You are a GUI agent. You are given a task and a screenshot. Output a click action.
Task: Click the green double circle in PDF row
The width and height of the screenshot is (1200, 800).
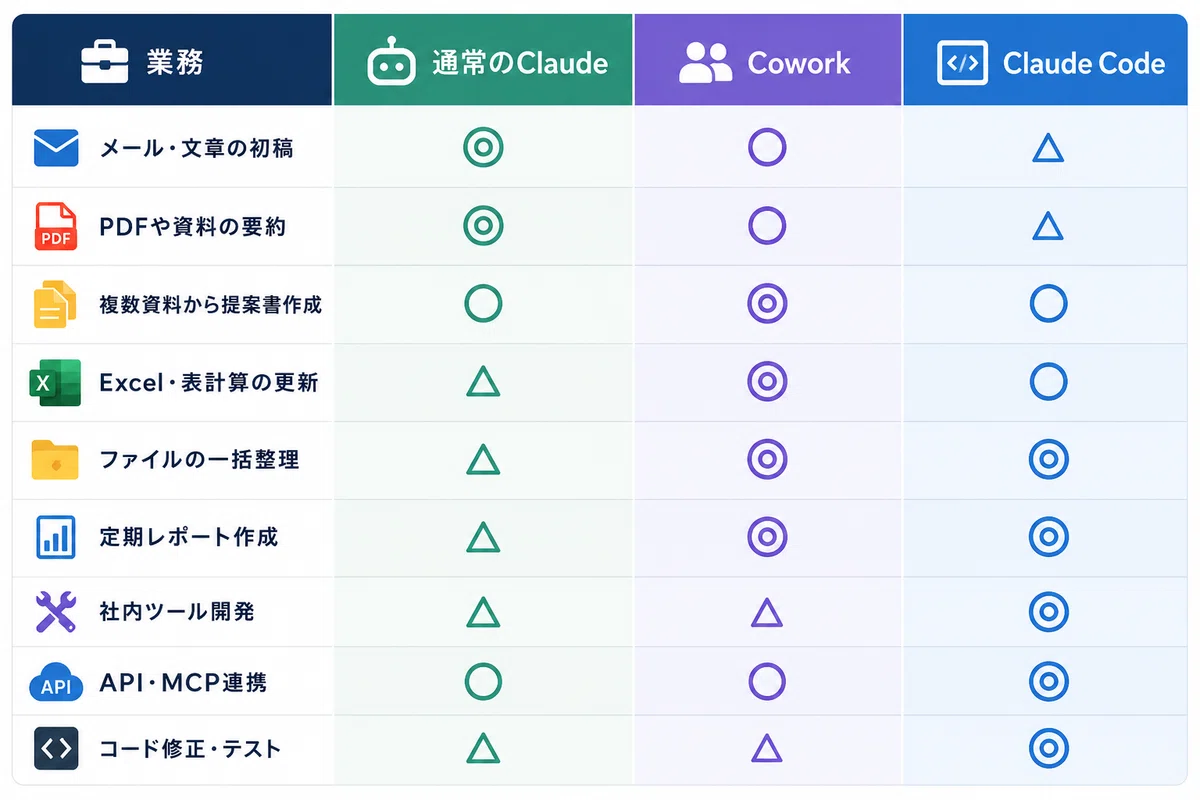[x=483, y=226]
